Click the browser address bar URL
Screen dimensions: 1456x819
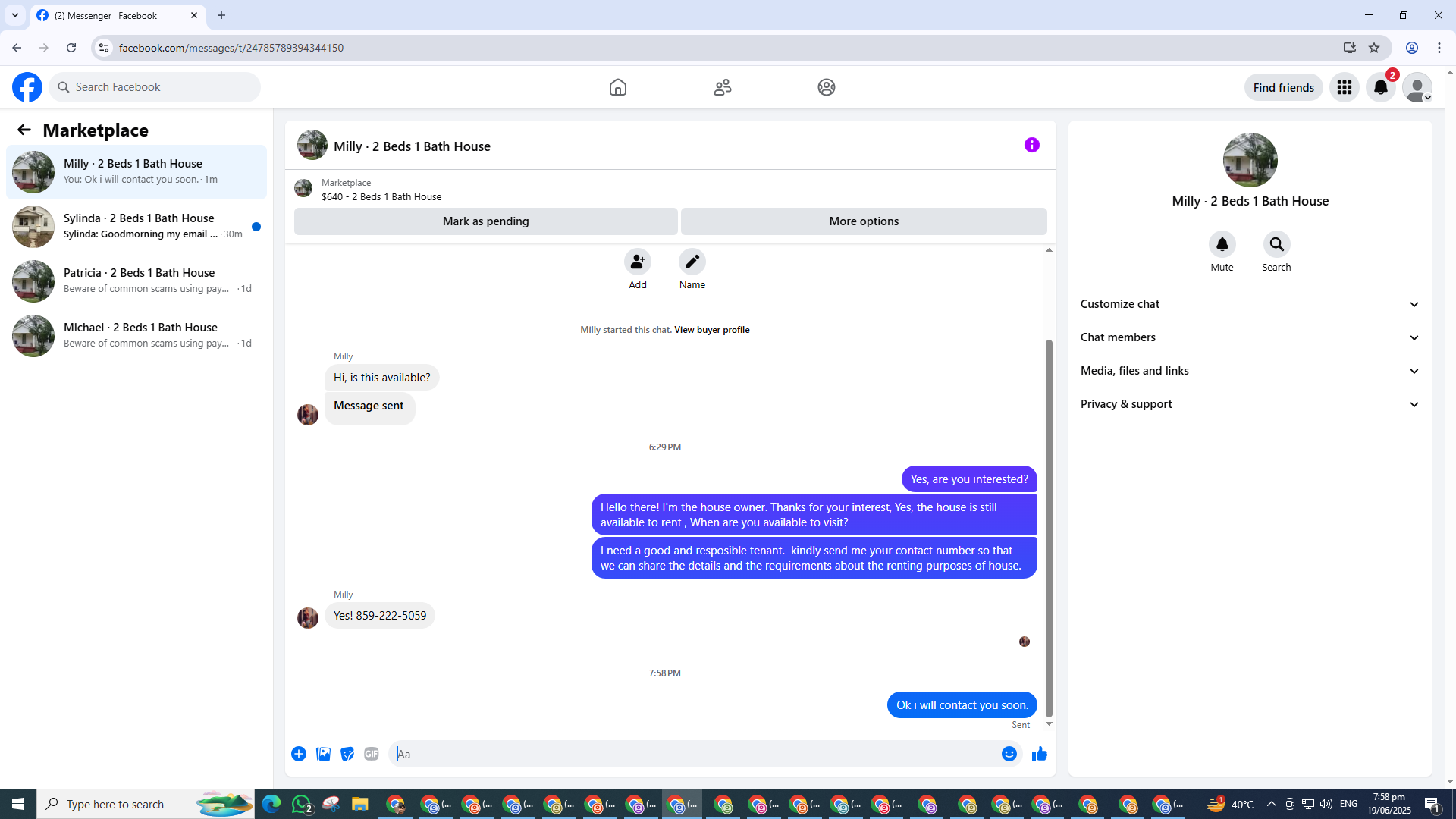[x=231, y=48]
